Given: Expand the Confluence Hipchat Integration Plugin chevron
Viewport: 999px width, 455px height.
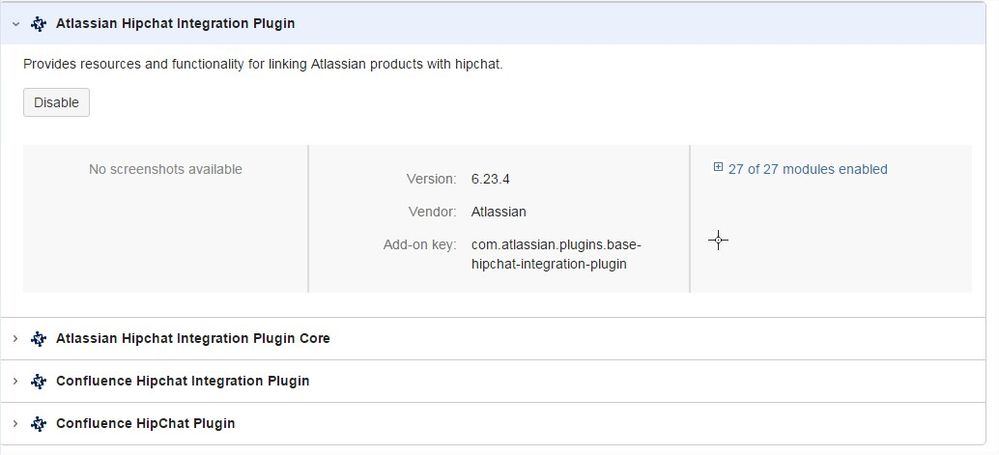Looking at the screenshot, I should tap(16, 381).
